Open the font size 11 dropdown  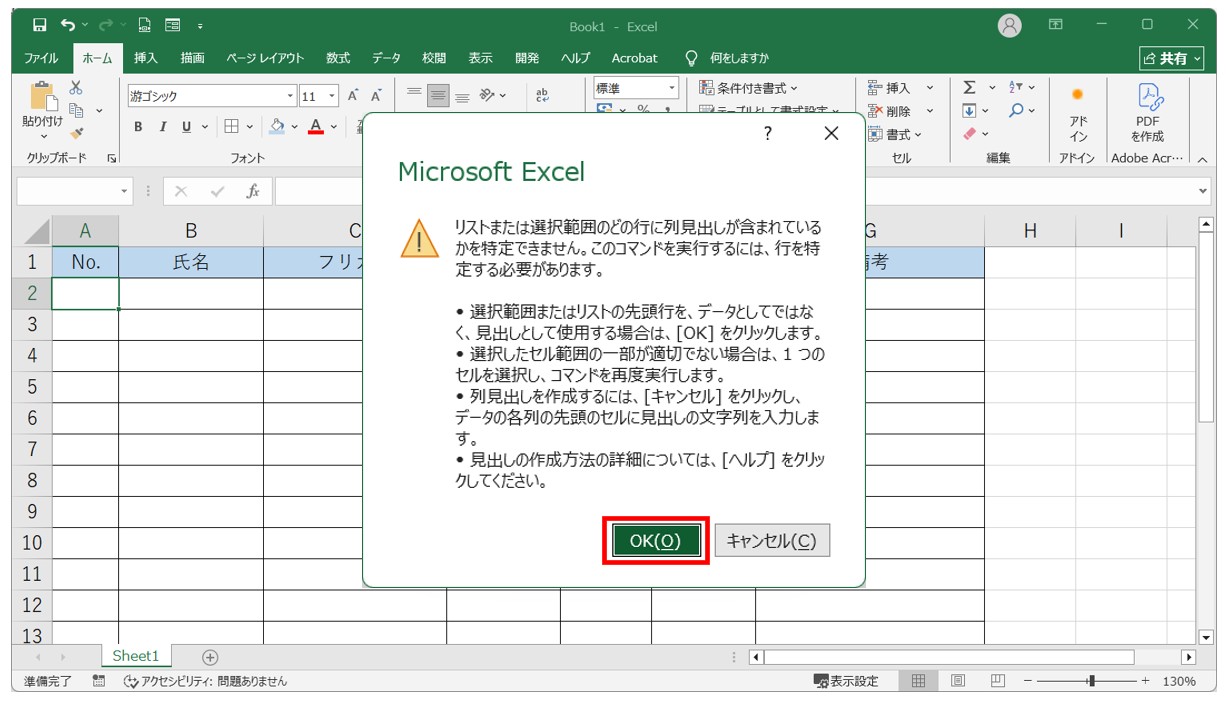tap(333, 97)
